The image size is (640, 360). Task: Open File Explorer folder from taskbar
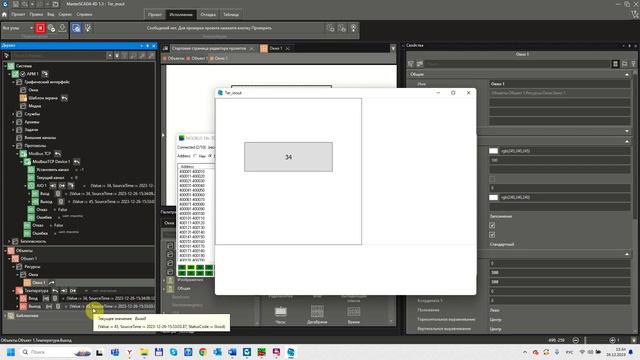click(x=144, y=352)
